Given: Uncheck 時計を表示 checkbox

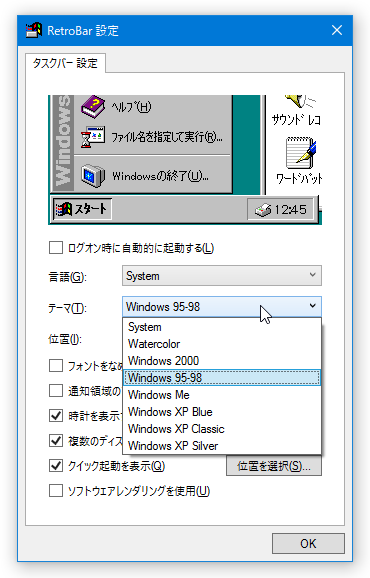Looking at the screenshot, I should coord(56,415).
